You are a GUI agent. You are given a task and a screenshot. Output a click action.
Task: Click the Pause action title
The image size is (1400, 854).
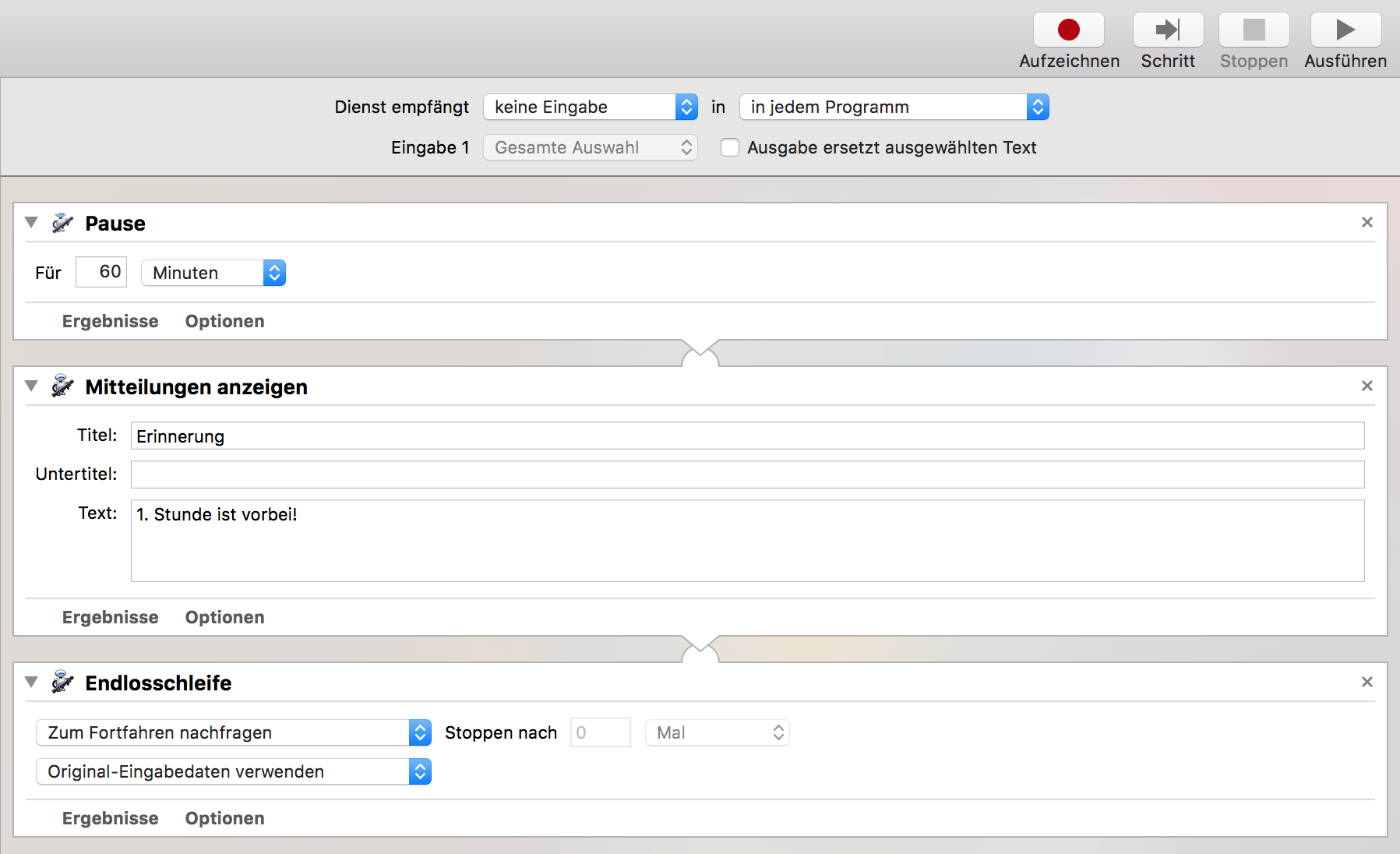coord(115,224)
